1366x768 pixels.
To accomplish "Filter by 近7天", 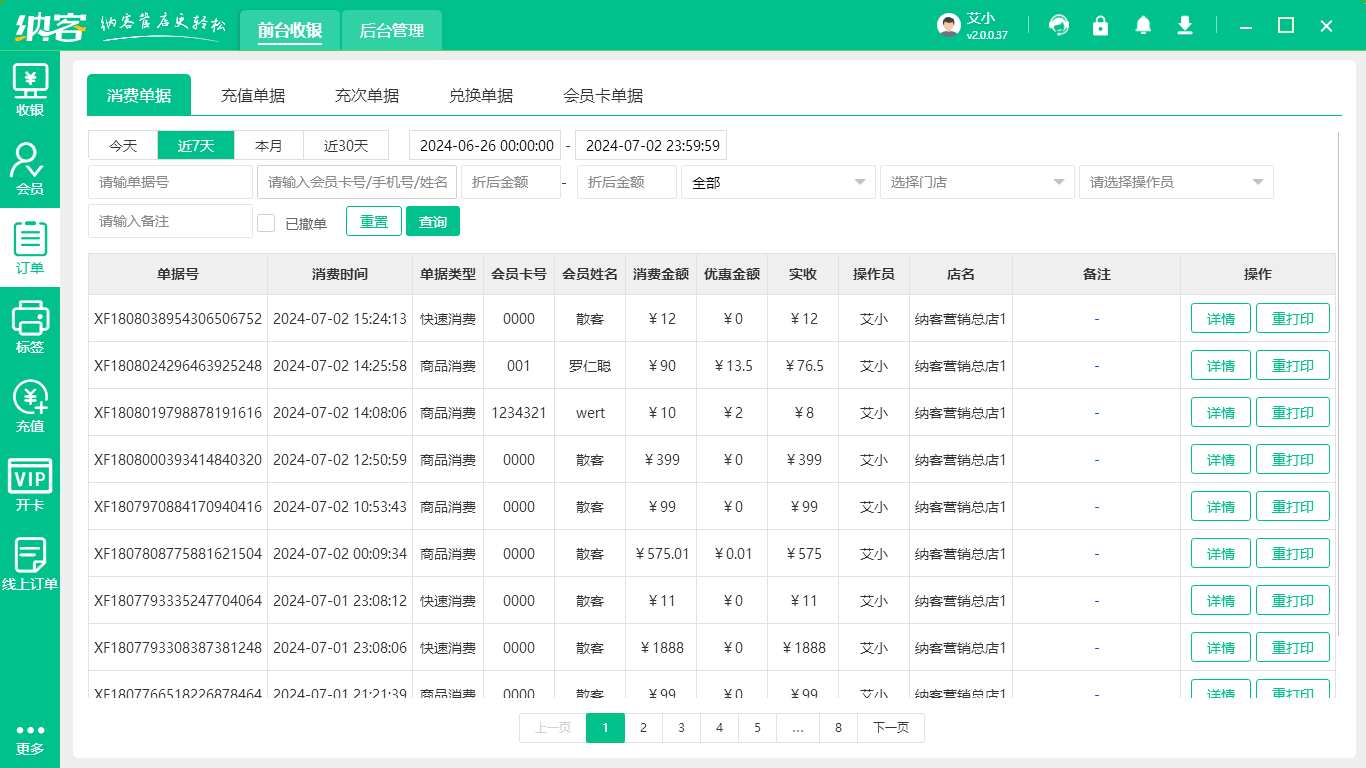I will [196, 145].
